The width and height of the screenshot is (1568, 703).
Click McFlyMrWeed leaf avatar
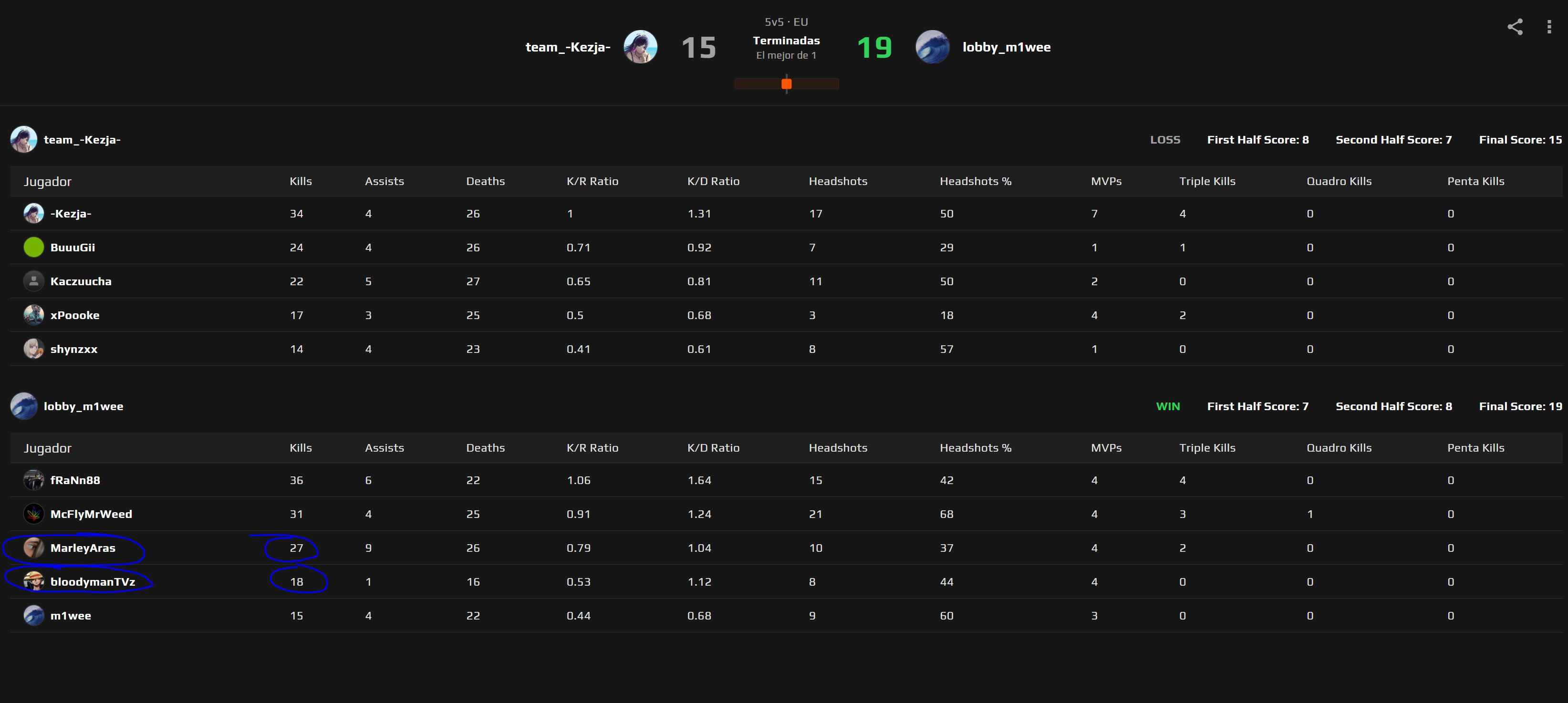pyautogui.click(x=33, y=514)
